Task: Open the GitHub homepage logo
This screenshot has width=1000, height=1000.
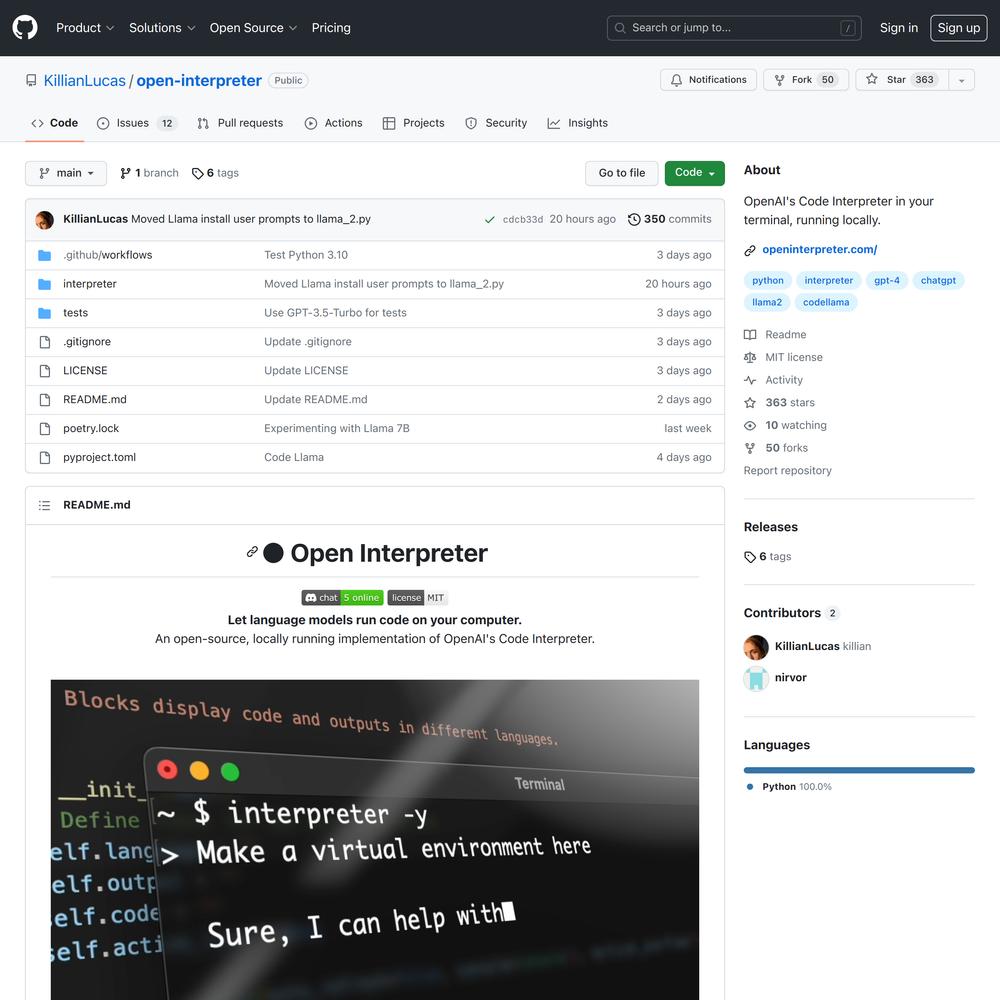Action: [x=25, y=28]
